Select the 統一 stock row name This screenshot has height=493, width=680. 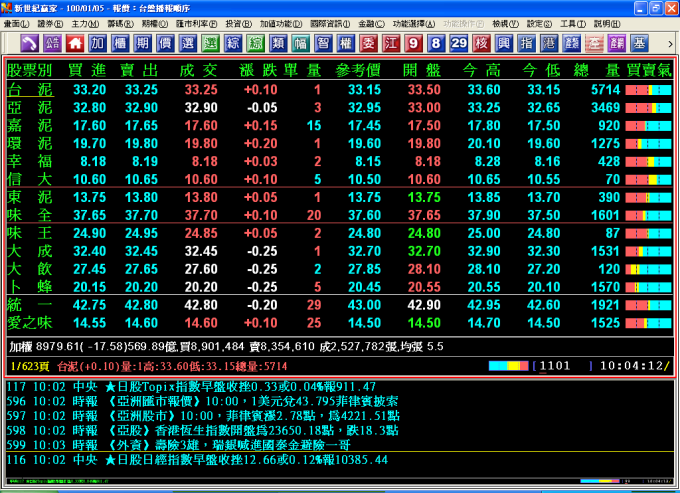(x=29, y=305)
